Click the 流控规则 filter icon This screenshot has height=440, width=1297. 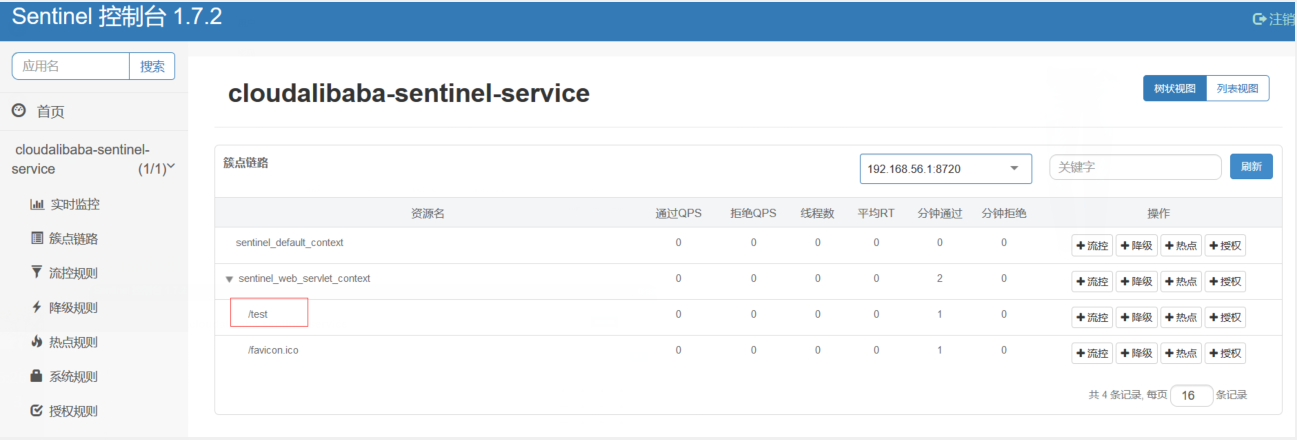[37, 273]
